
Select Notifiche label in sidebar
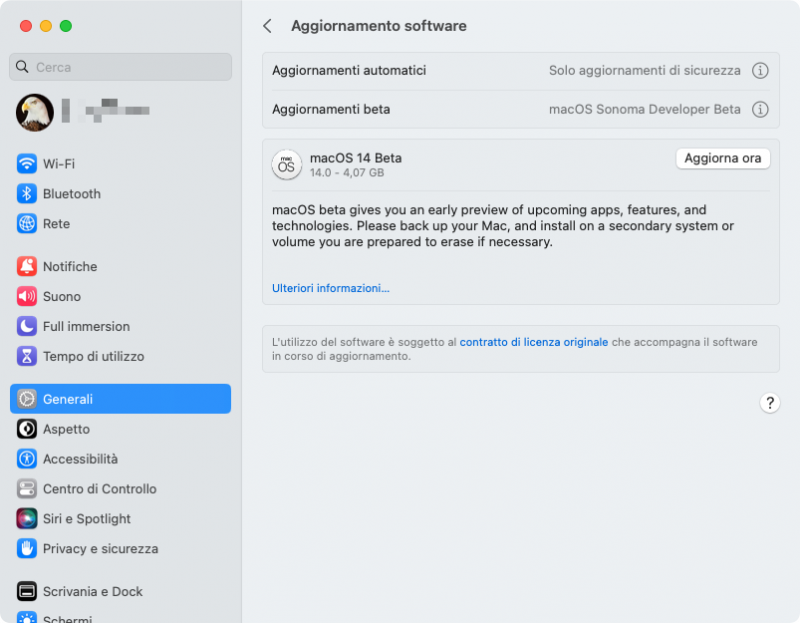[x=70, y=266]
